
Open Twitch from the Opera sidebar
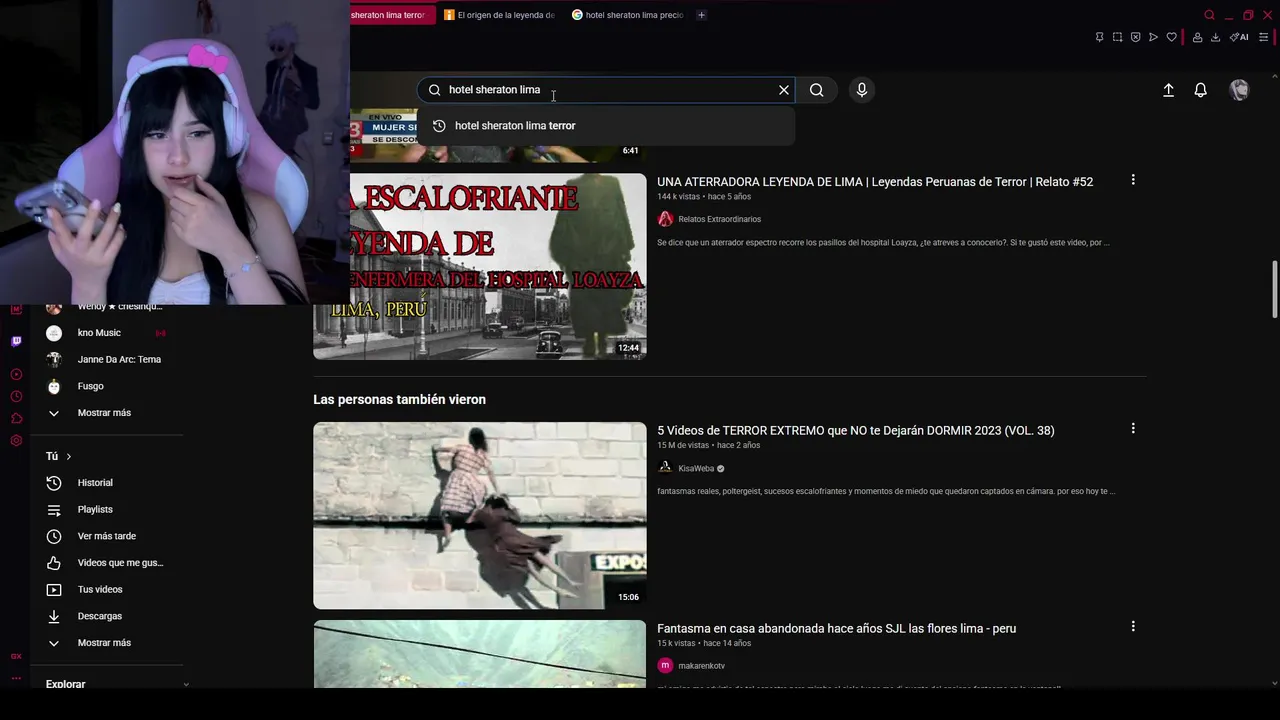(16, 341)
